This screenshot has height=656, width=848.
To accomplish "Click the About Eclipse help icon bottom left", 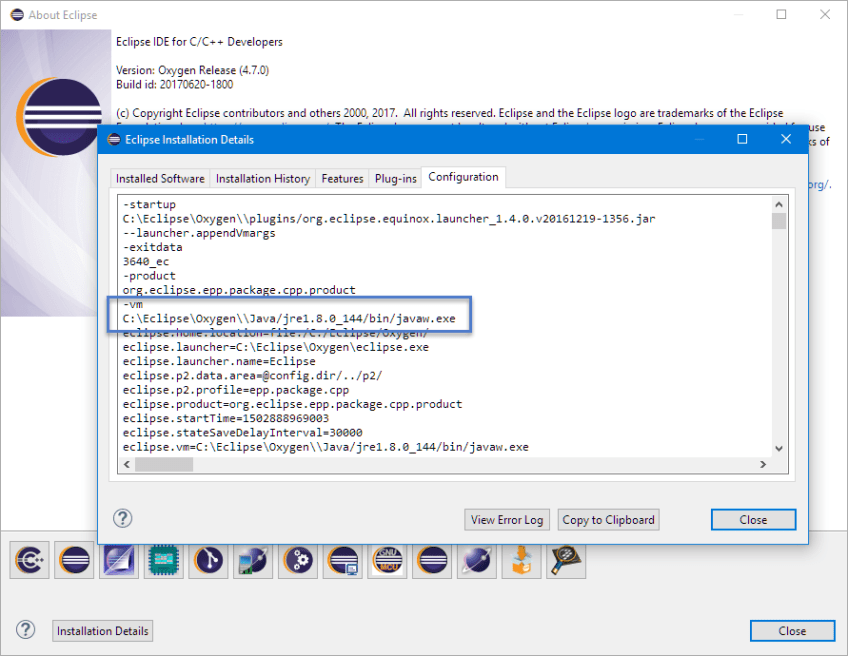I will tap(25, 630).
